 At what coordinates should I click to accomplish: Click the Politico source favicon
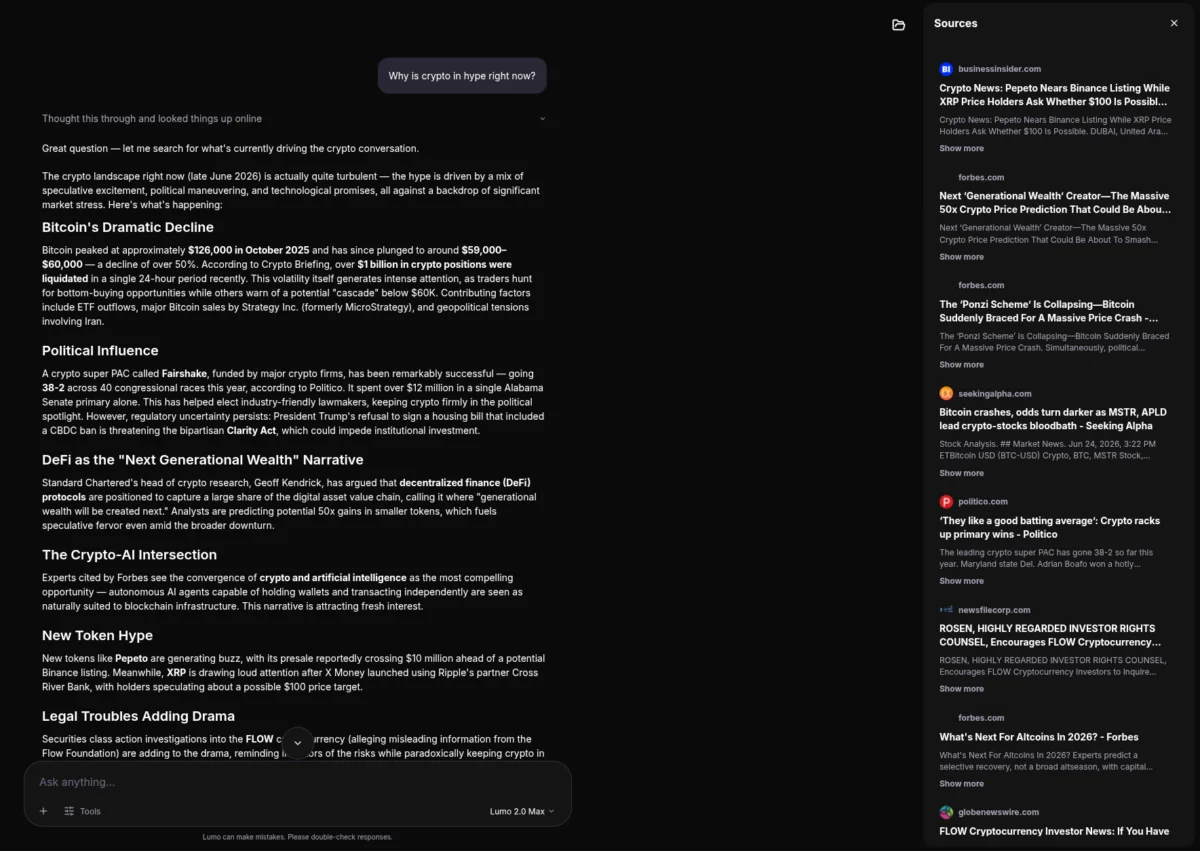click(946, 502)
